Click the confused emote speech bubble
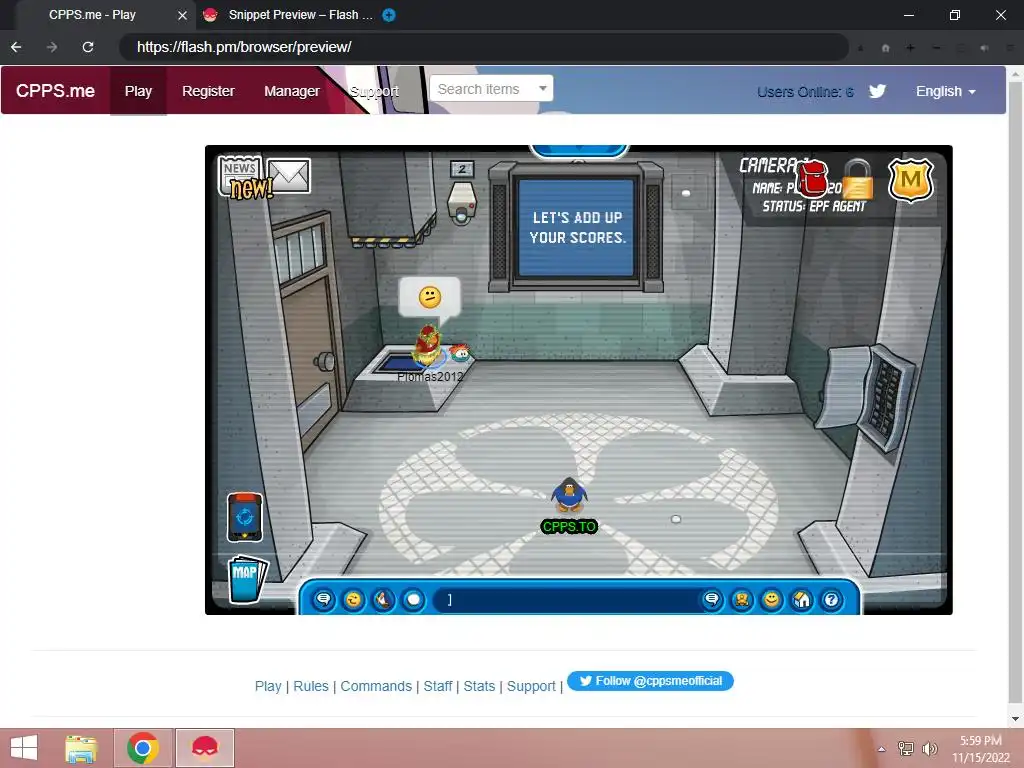 pyautogui.click(x=430, y=297)
